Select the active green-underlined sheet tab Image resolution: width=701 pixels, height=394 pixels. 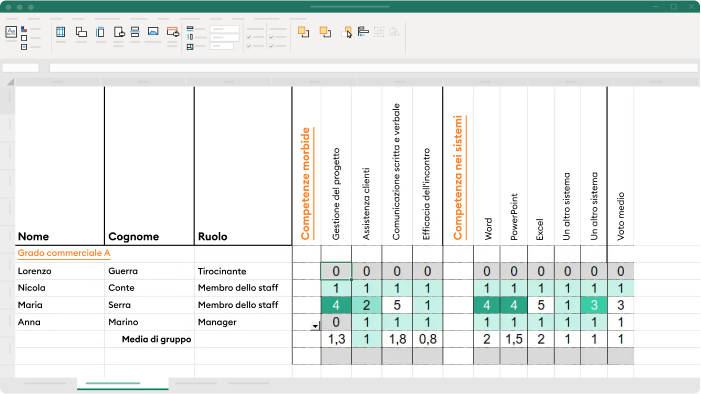pyautogui.click(x=122, y=384)
